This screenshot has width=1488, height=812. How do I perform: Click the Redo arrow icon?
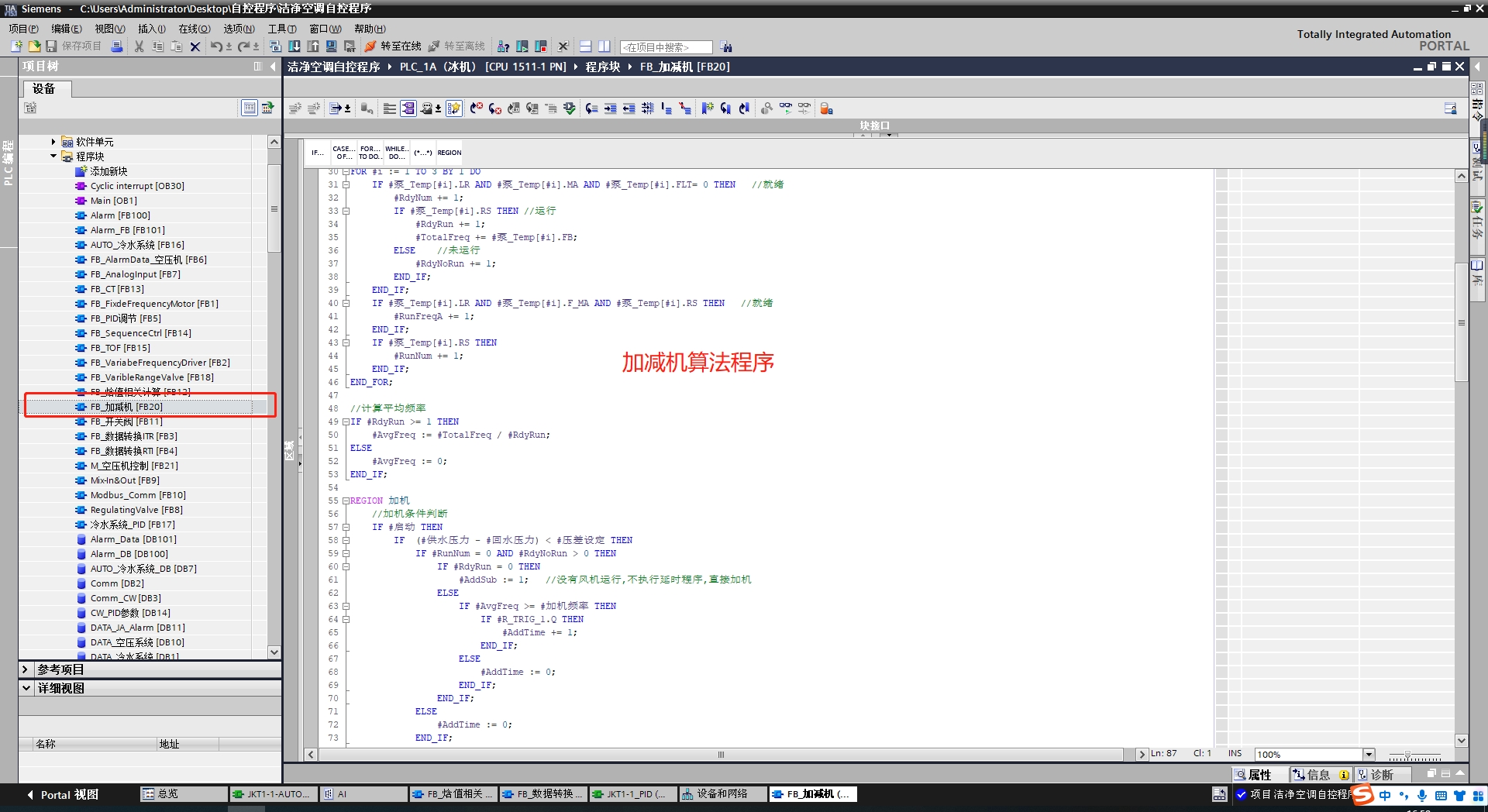pos(244,46)
